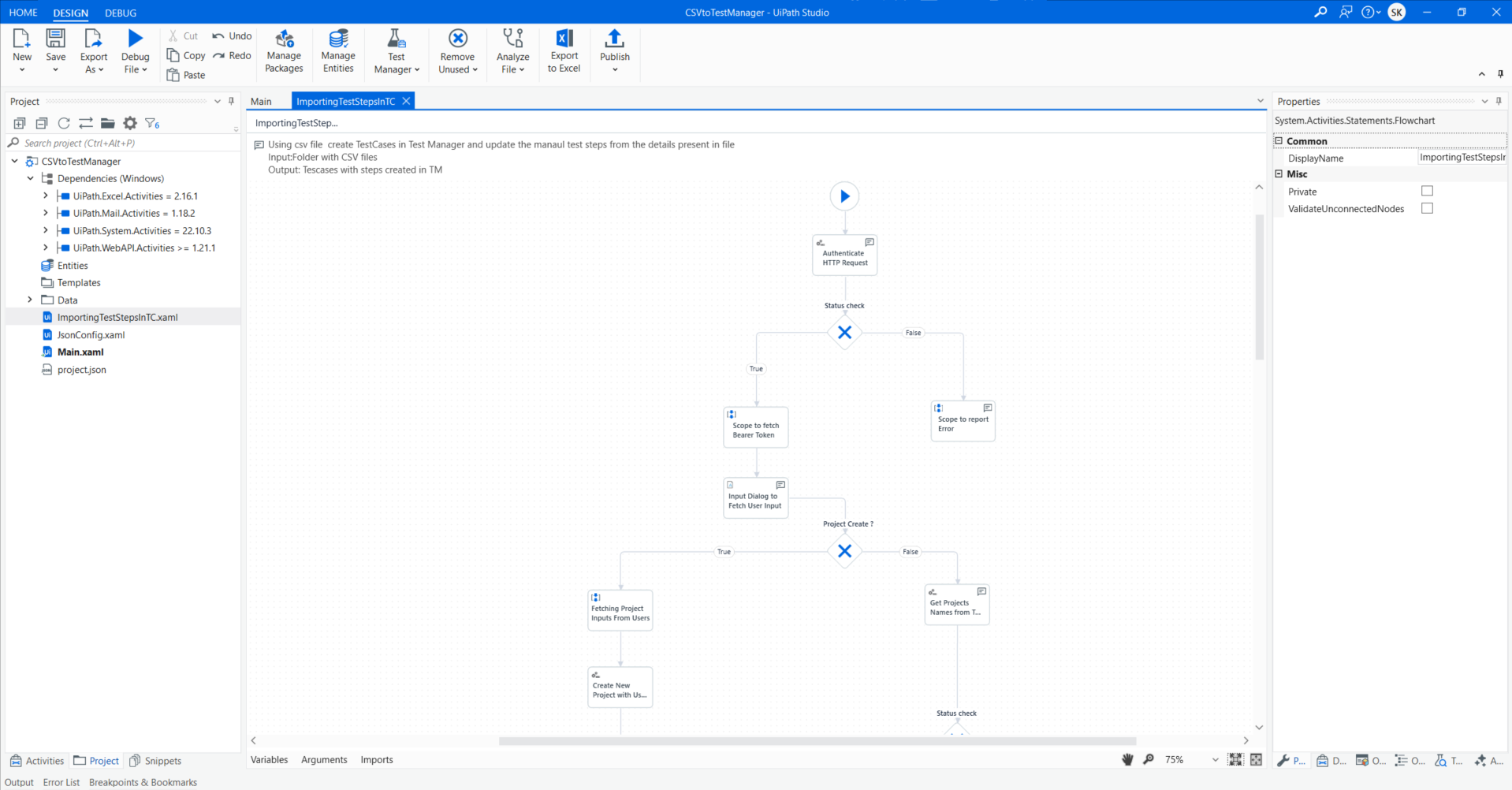Collapse CSVtoTestManager project node
1512x790 pixels.
(x=14, y=161)
